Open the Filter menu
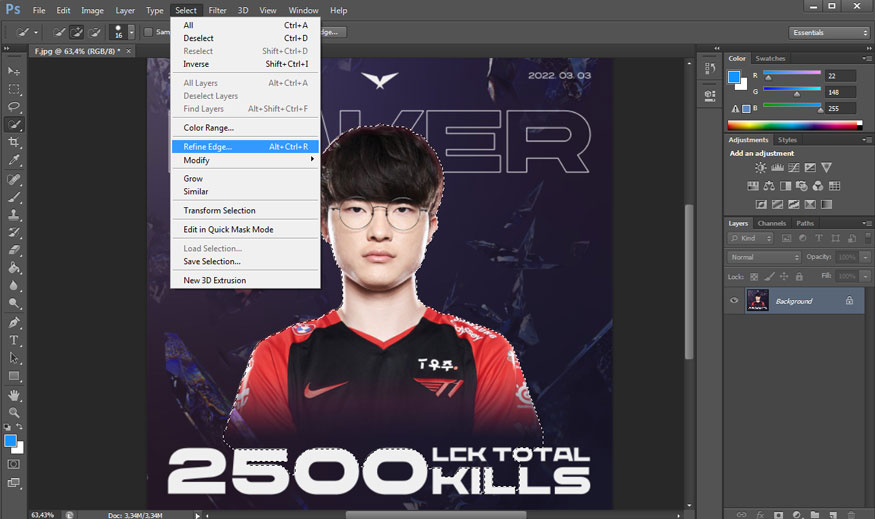This screenshot has width=875, height=519. tap(217, 10)
